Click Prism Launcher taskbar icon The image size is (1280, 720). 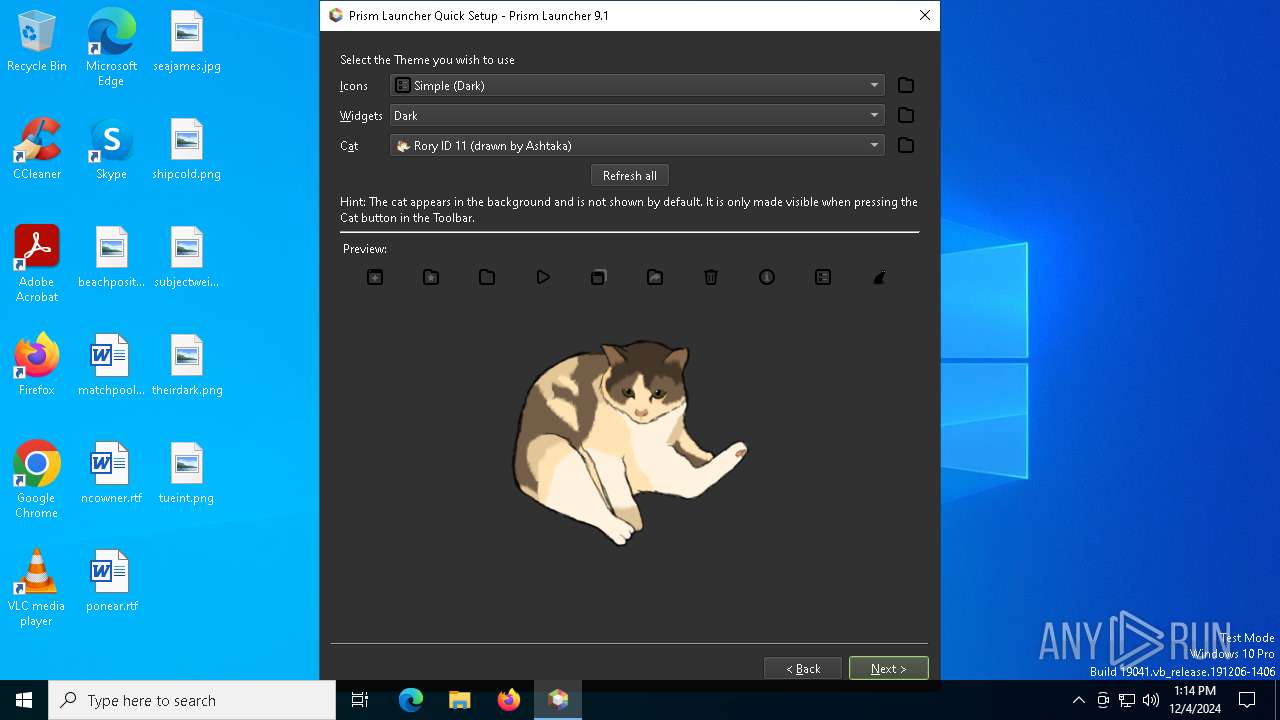(558, 700)
